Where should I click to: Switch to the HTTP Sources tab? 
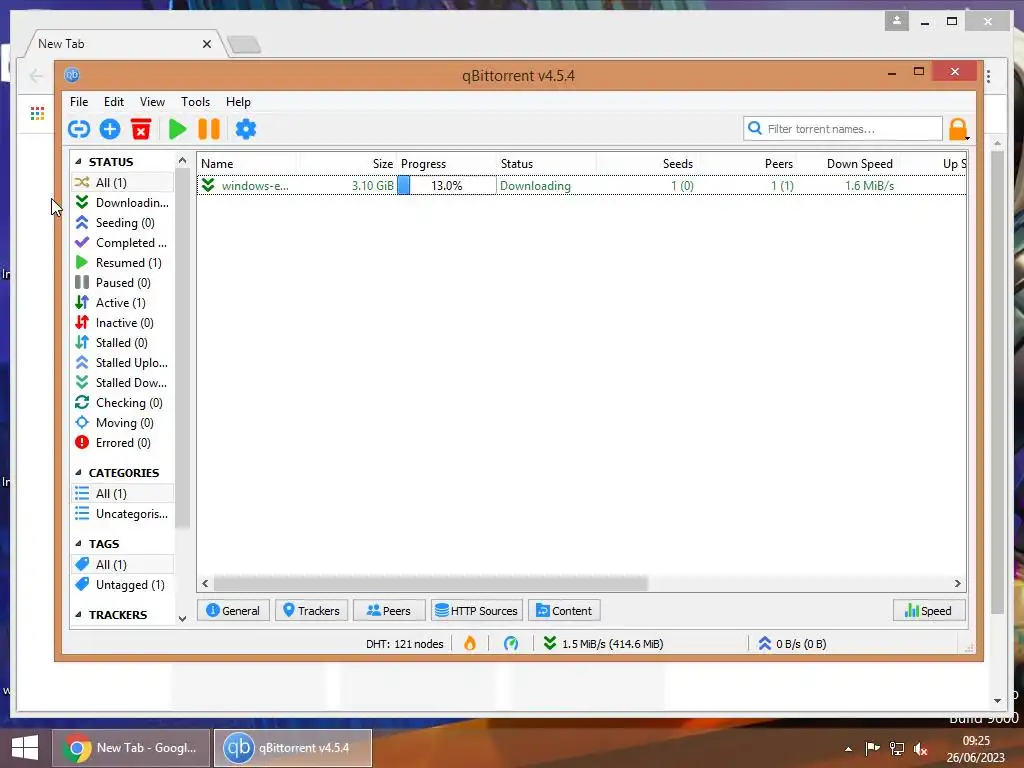click(477, 611)
